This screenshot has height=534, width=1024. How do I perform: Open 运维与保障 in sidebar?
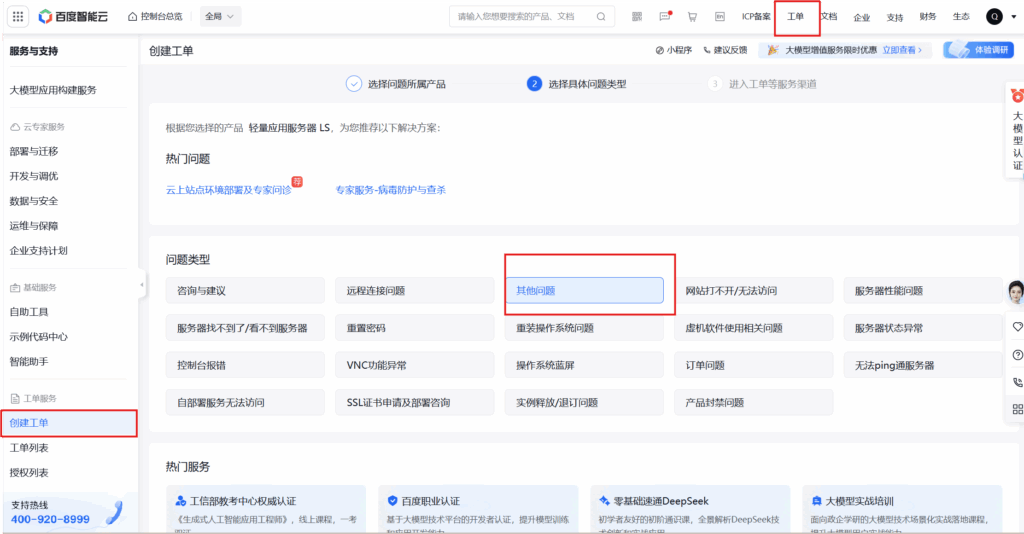34,226
